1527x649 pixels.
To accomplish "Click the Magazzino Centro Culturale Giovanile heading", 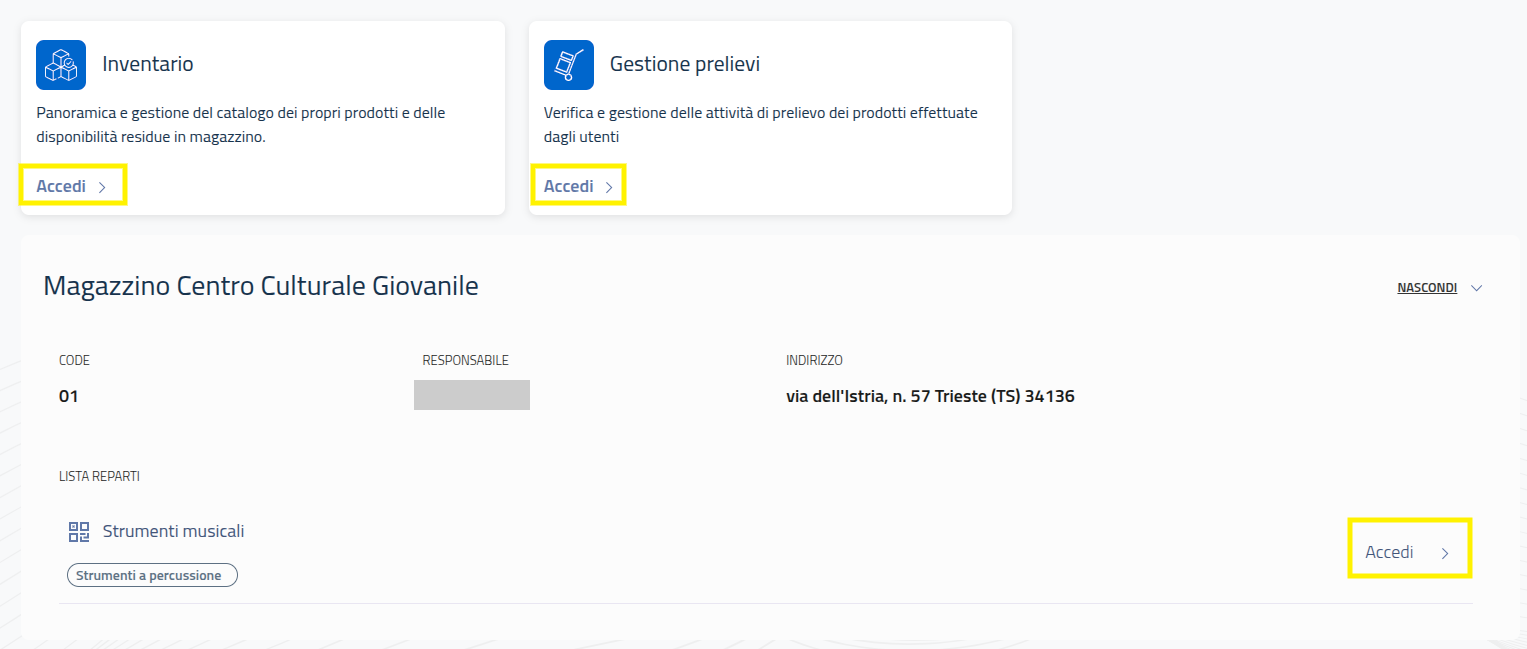I will 261,286.
